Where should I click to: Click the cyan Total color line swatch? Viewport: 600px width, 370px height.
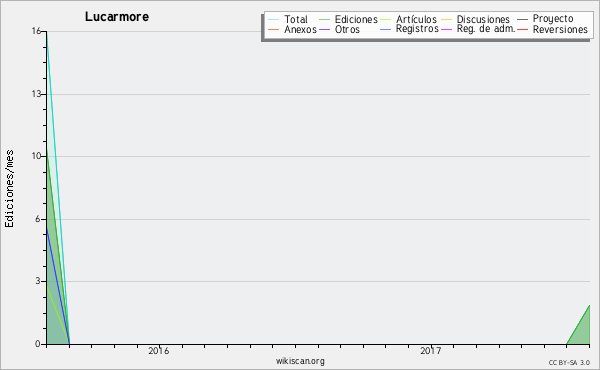[274, 20]
